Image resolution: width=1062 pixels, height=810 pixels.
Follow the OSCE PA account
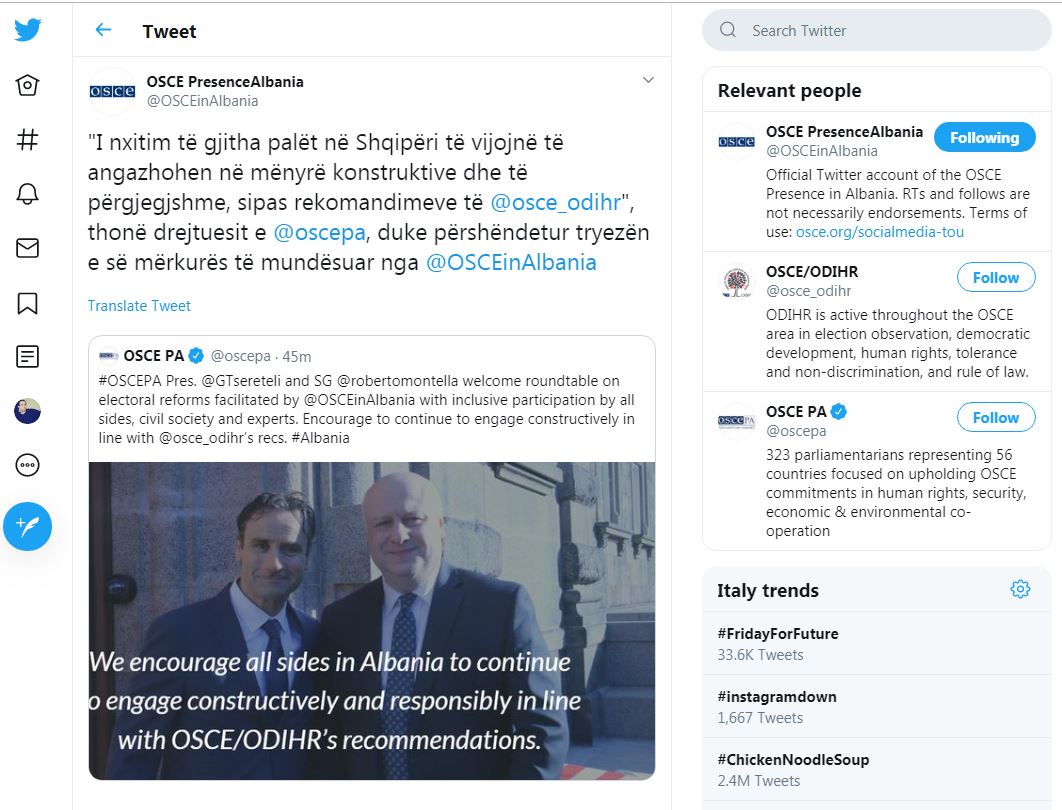(996, 418)
